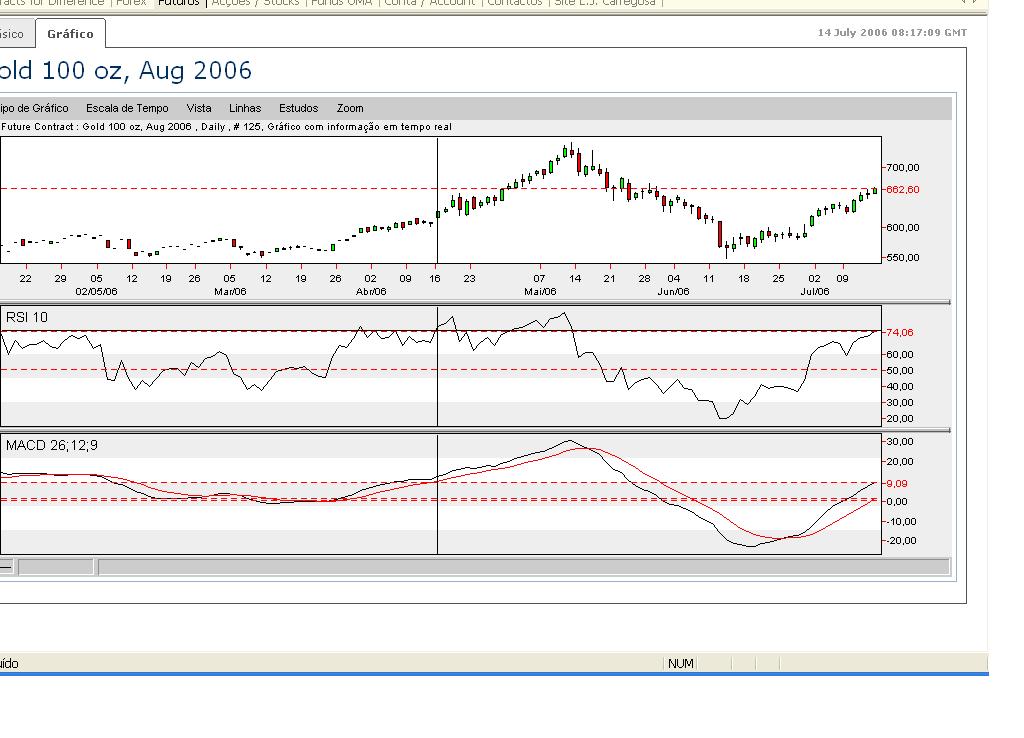Click the red 662,60 price label

point(902,189)
